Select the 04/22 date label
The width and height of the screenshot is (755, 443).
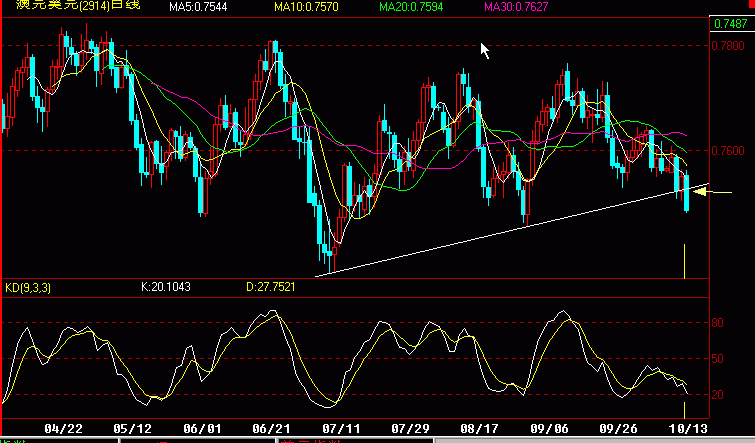pos(63,429)
